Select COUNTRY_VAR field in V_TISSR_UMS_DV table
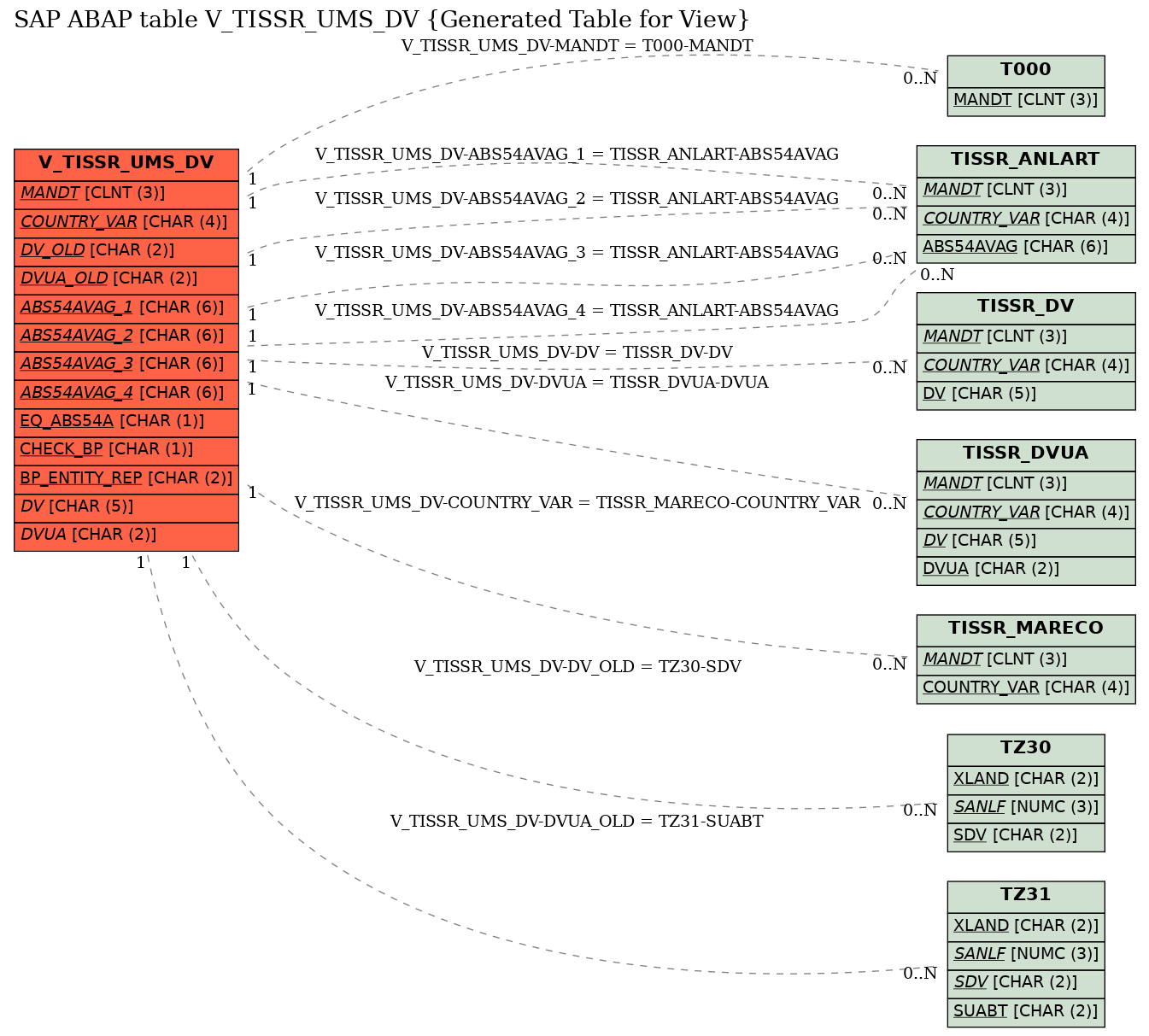The width and height of the screenshot is (1149, 1036). point(126,223)
